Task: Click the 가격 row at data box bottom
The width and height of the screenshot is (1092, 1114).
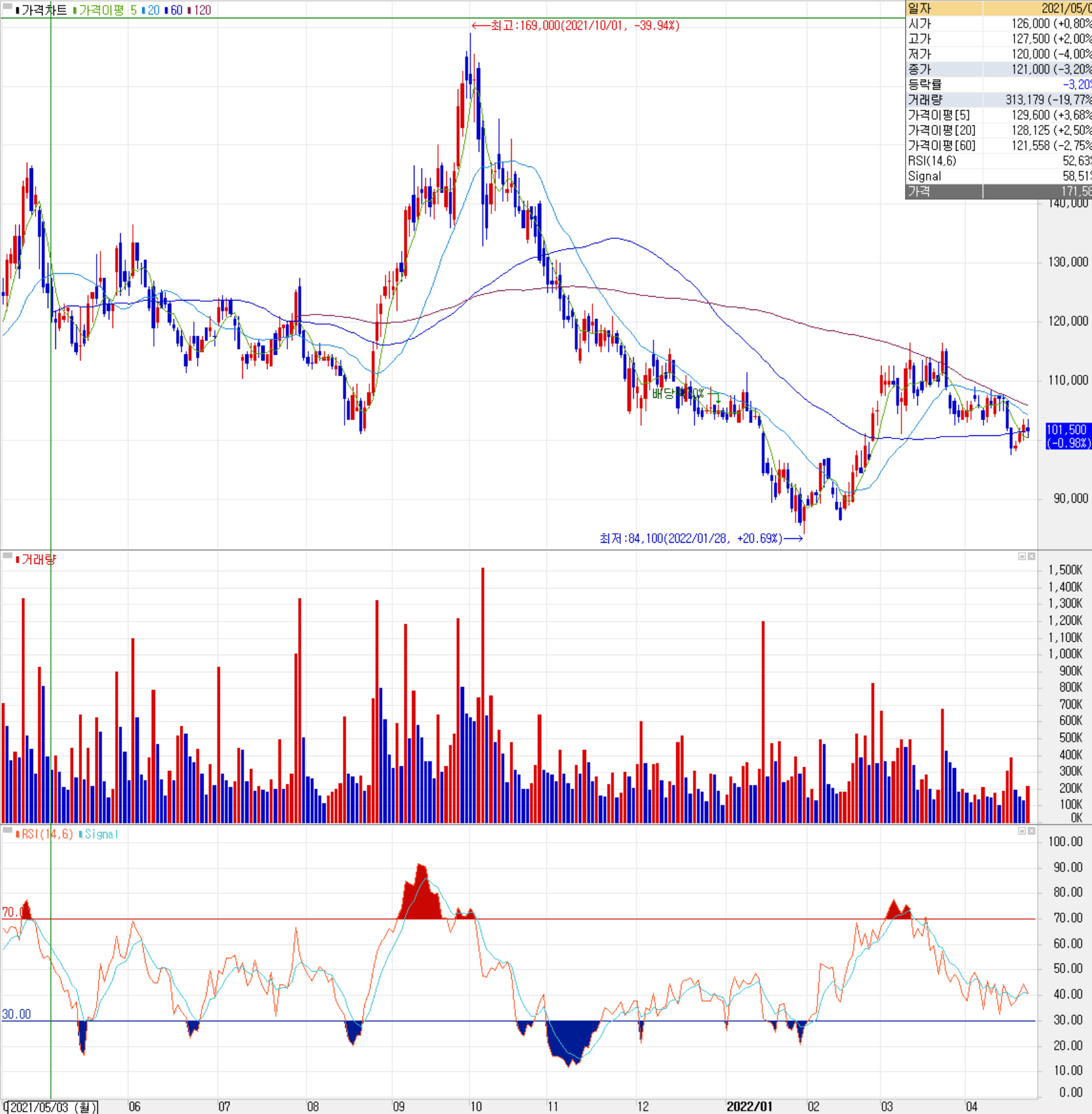Action: pyautogui.click(x=999, y=191)
